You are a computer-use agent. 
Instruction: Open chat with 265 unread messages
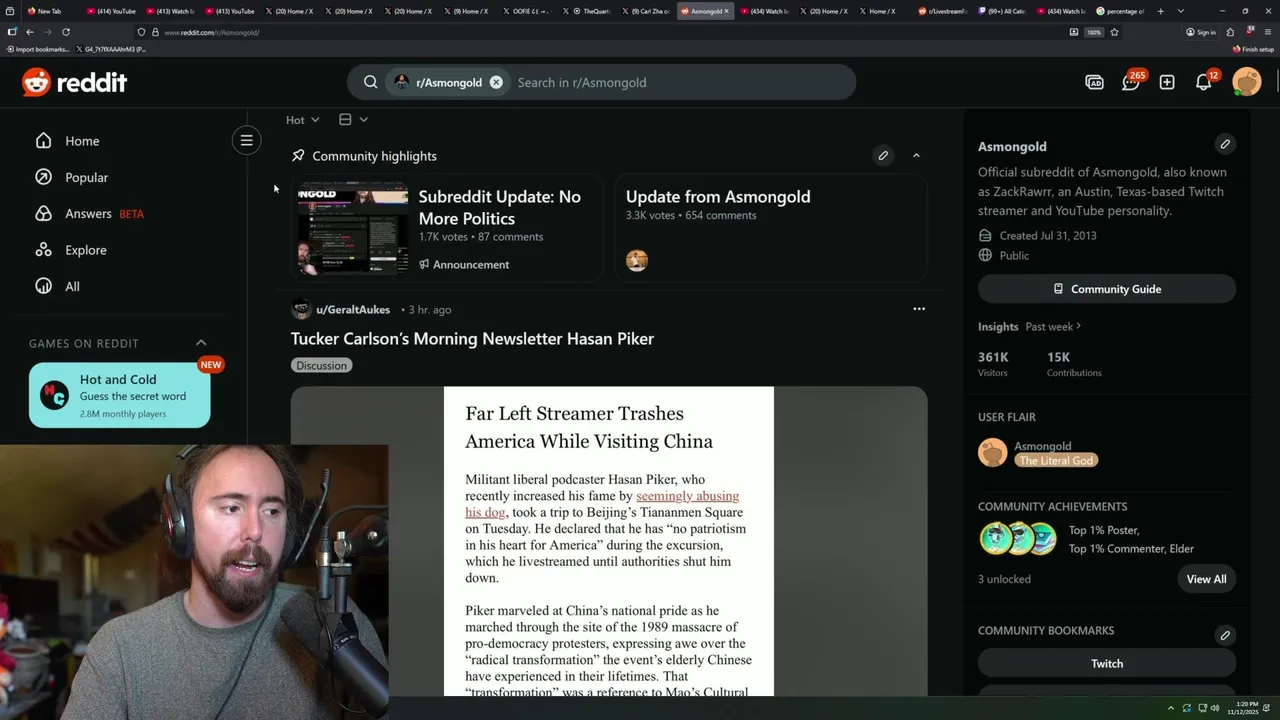(1131, 82)
